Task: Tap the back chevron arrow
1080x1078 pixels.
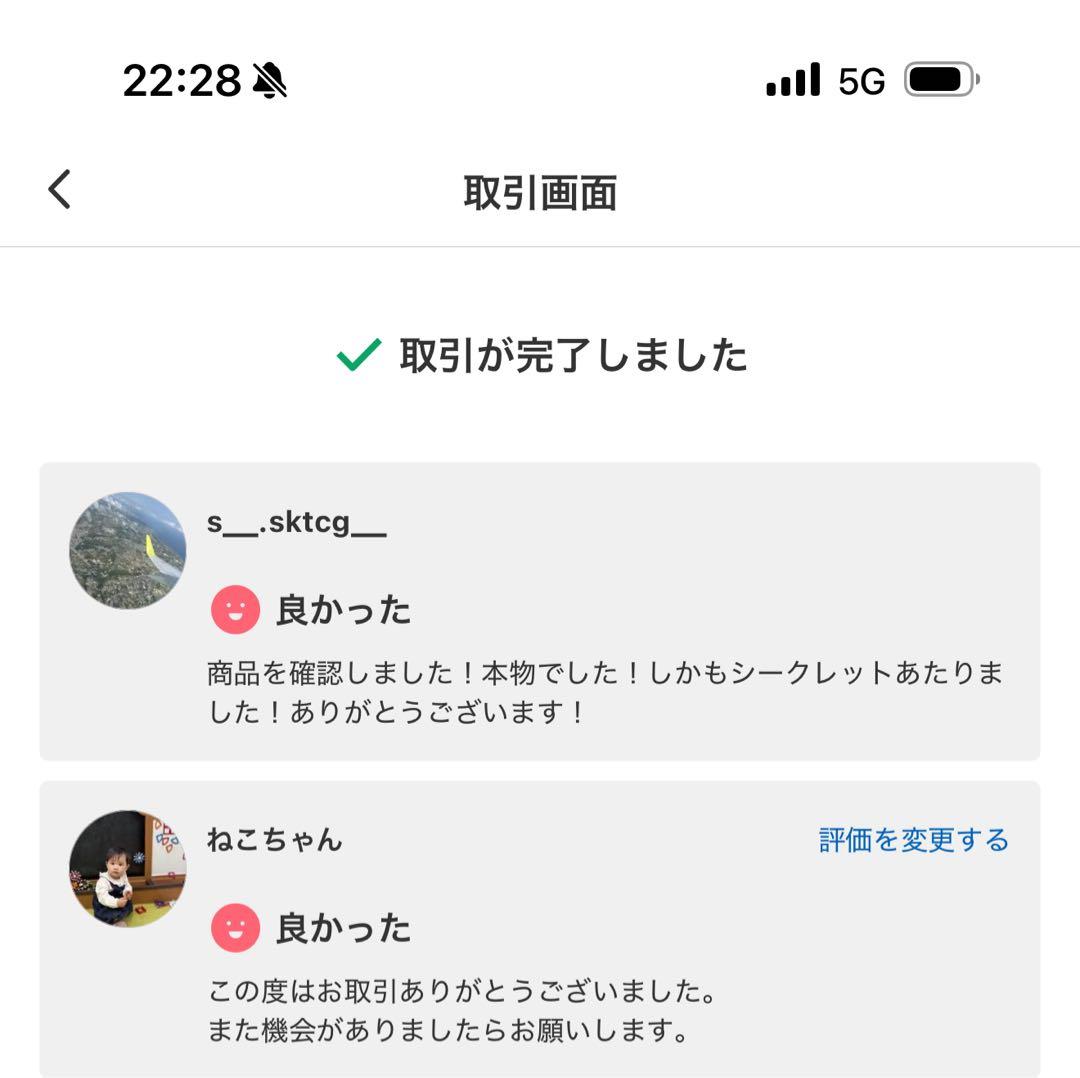Action: [60, 189]
